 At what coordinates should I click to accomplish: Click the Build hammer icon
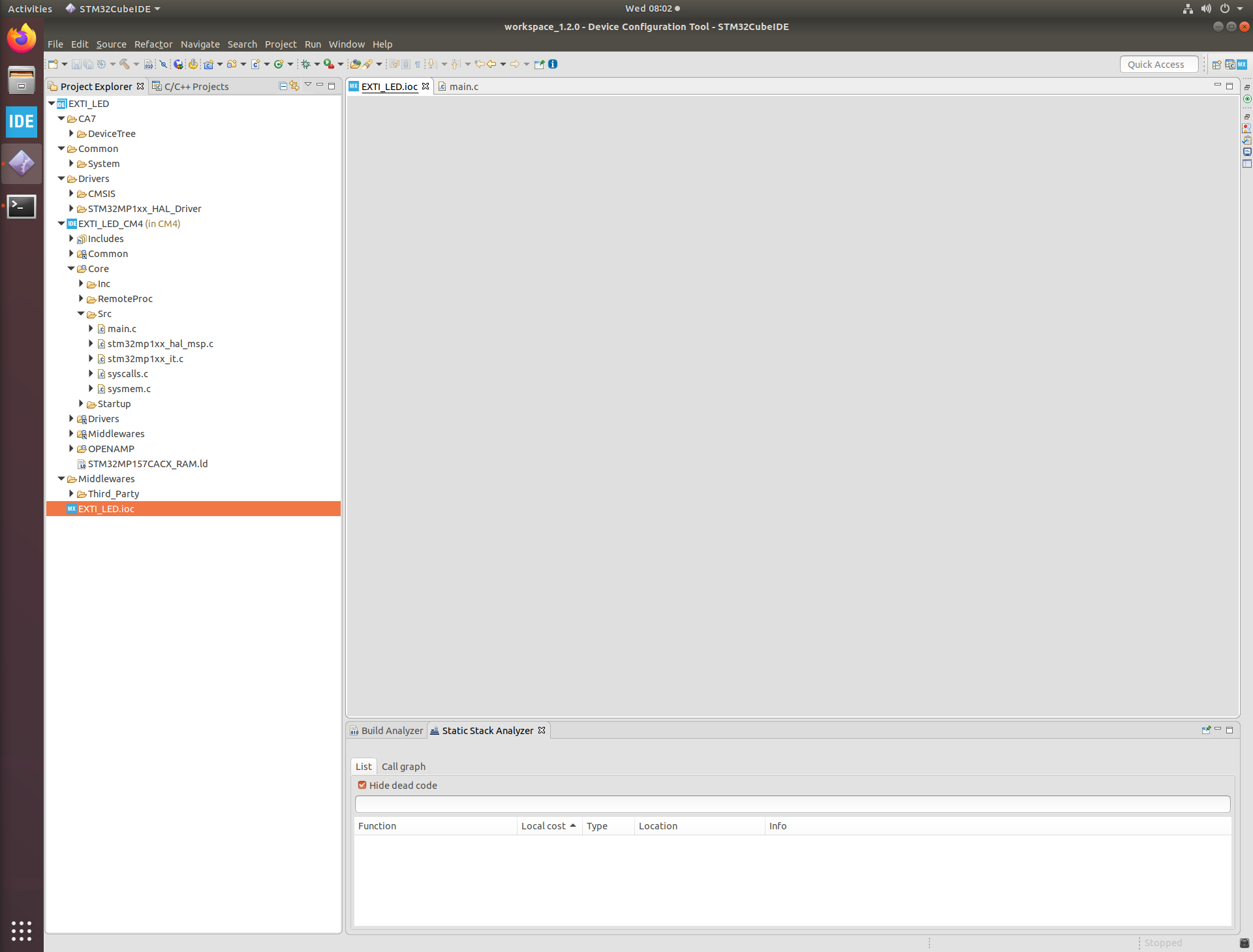(x=124, y=64)
